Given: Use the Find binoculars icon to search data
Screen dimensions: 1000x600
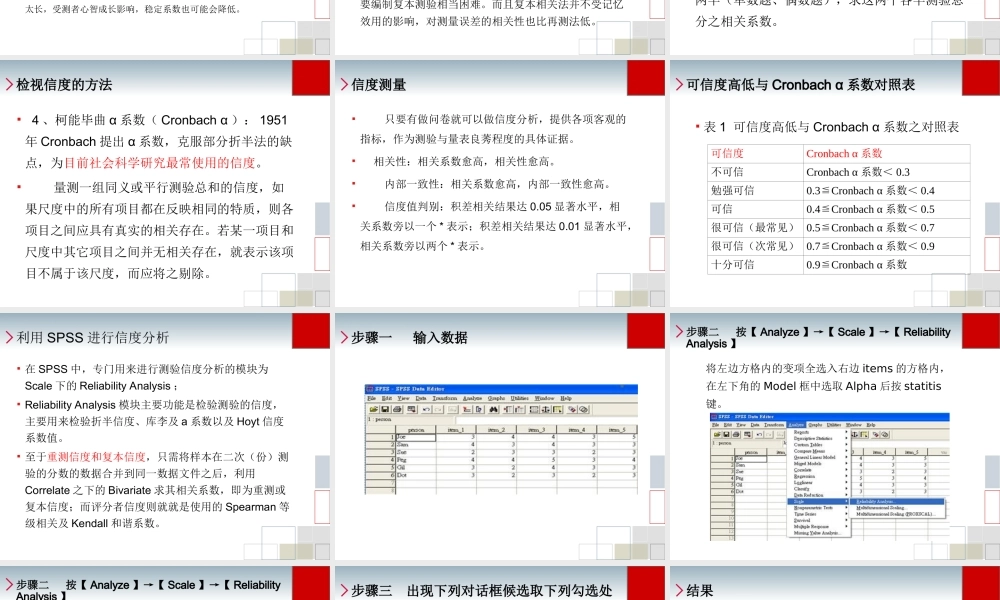Looking at the screenshot, I should point(493,409).
